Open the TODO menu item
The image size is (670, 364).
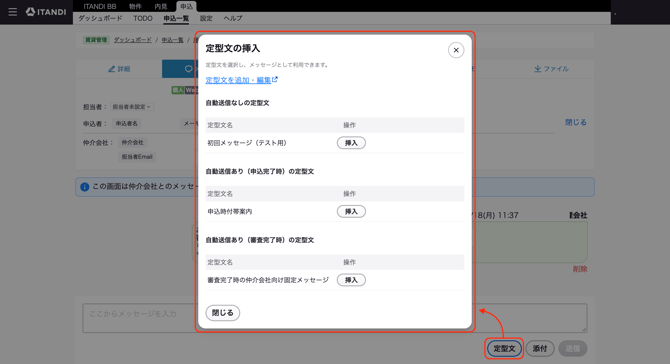[143, 18]
